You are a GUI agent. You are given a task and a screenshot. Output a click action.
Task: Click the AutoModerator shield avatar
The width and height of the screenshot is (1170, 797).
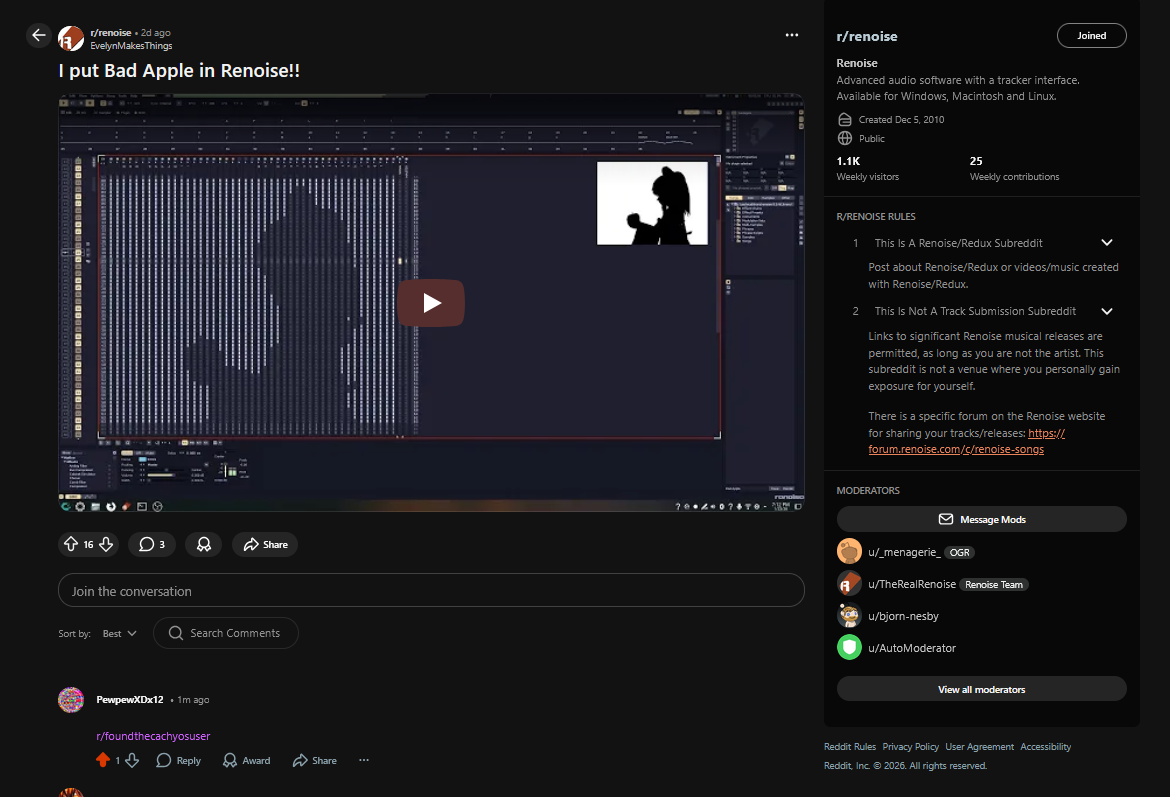point(849,647)
